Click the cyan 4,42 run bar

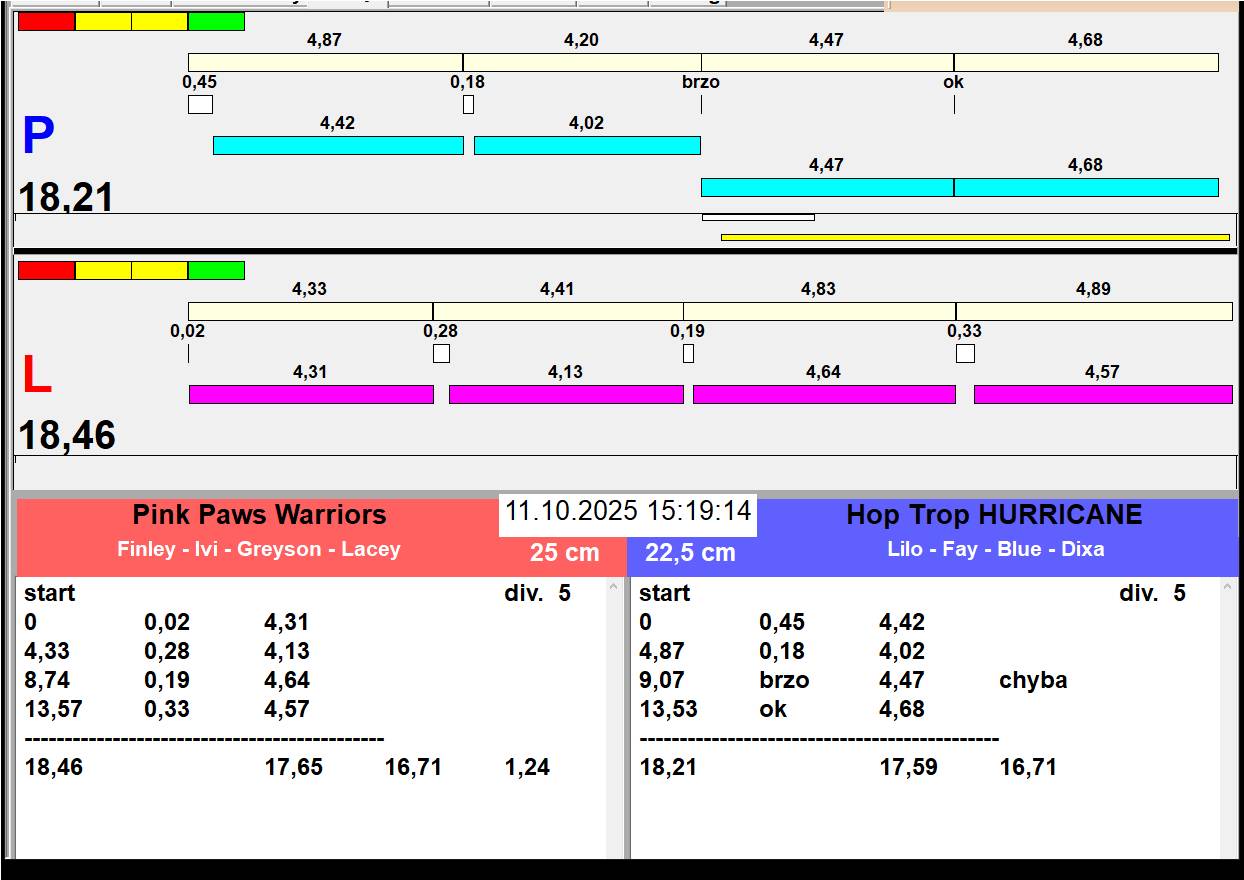tap(338, 145)
